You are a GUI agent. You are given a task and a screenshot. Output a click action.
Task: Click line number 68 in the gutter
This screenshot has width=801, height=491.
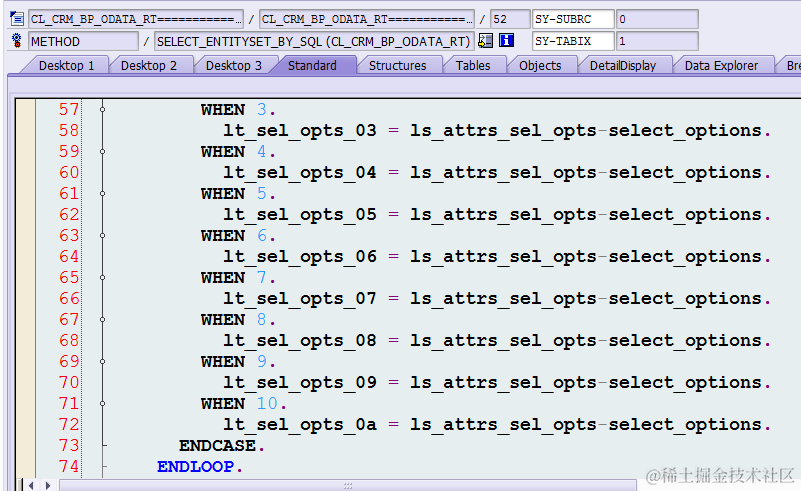[69, 340]
